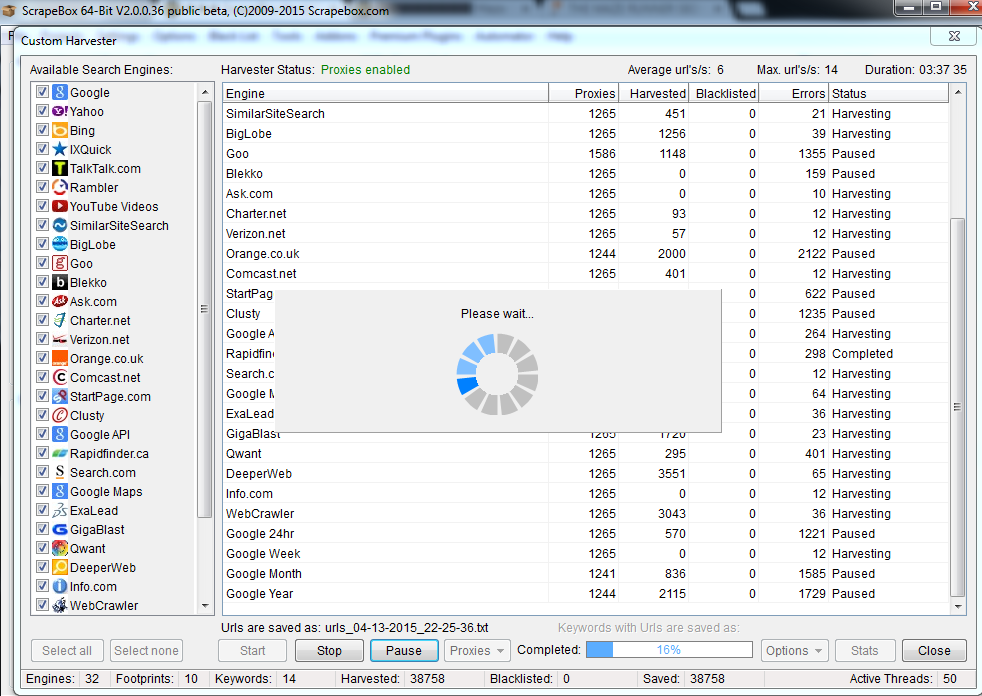Click the Rambler icon

click(59, 187)
